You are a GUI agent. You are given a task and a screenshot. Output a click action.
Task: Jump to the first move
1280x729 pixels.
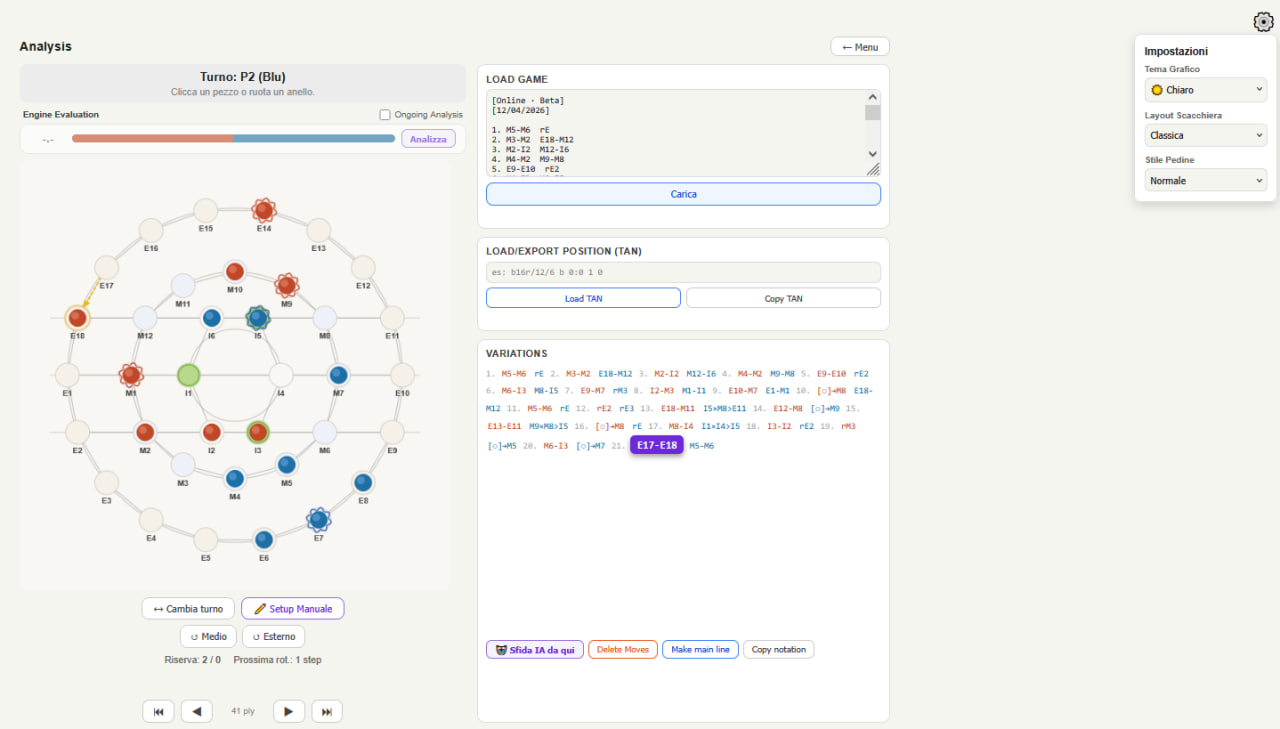pyautogui.click(x=158, y=711)
